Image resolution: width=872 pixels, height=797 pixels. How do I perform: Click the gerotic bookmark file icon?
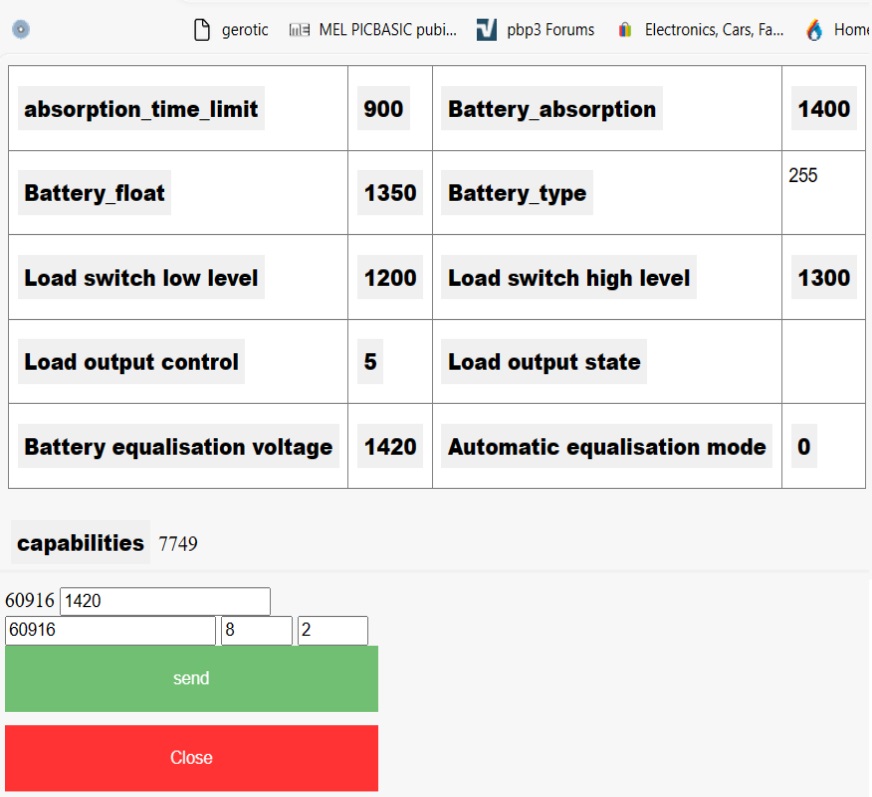click(203, 30)
